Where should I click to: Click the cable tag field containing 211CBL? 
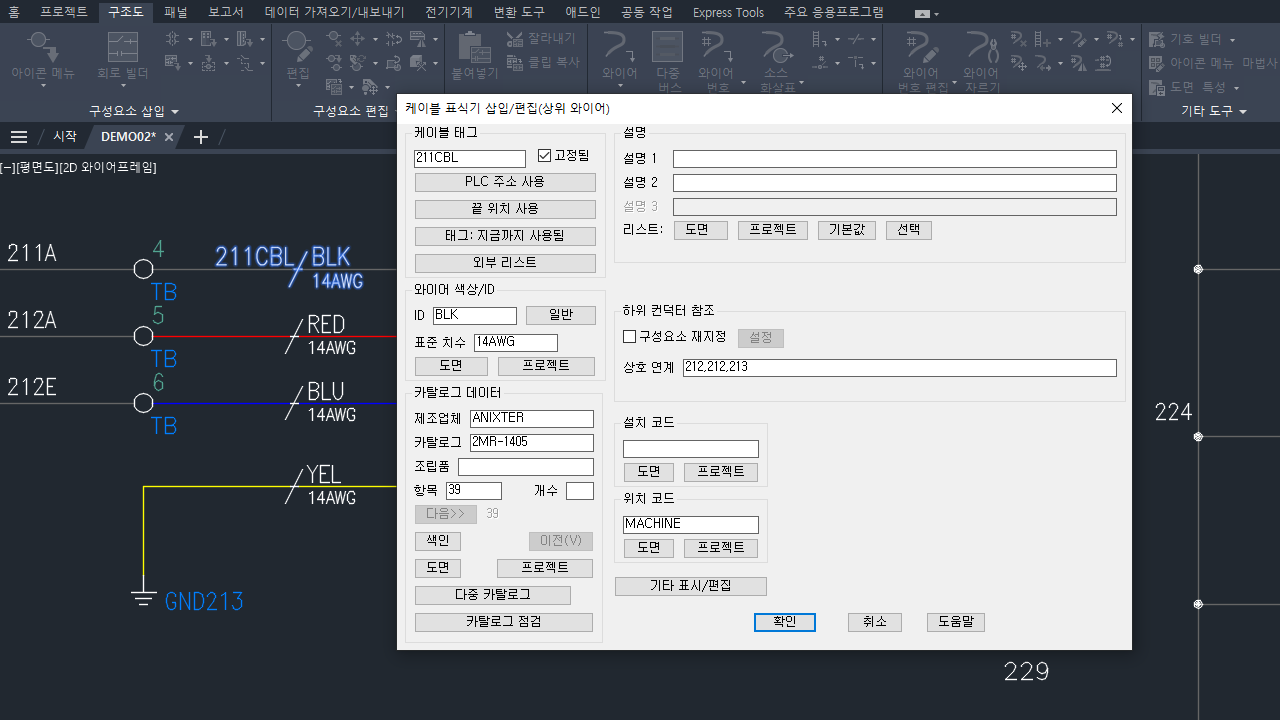coord(470,158)
